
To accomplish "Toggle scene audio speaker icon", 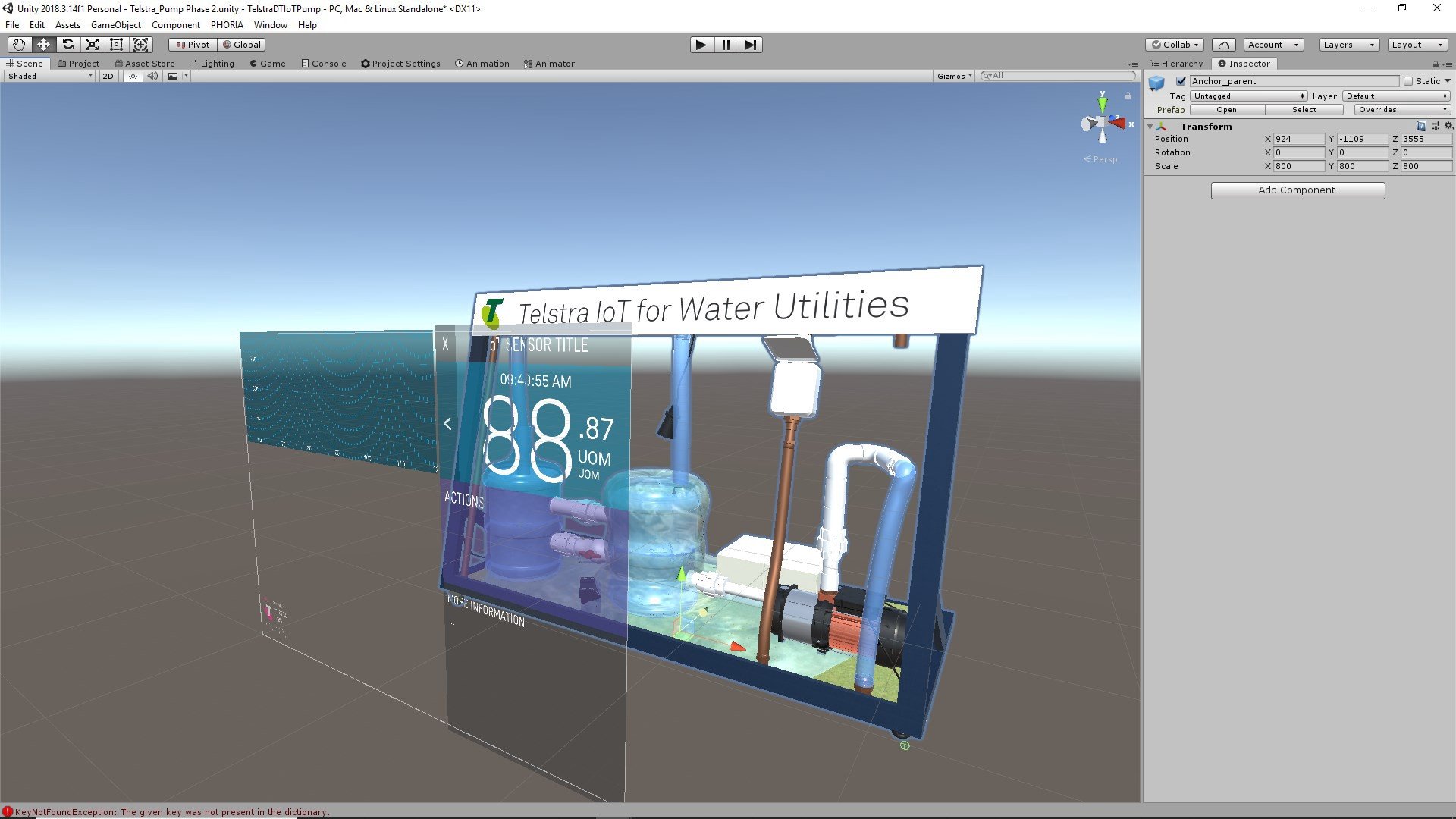I will click(152, 76).
